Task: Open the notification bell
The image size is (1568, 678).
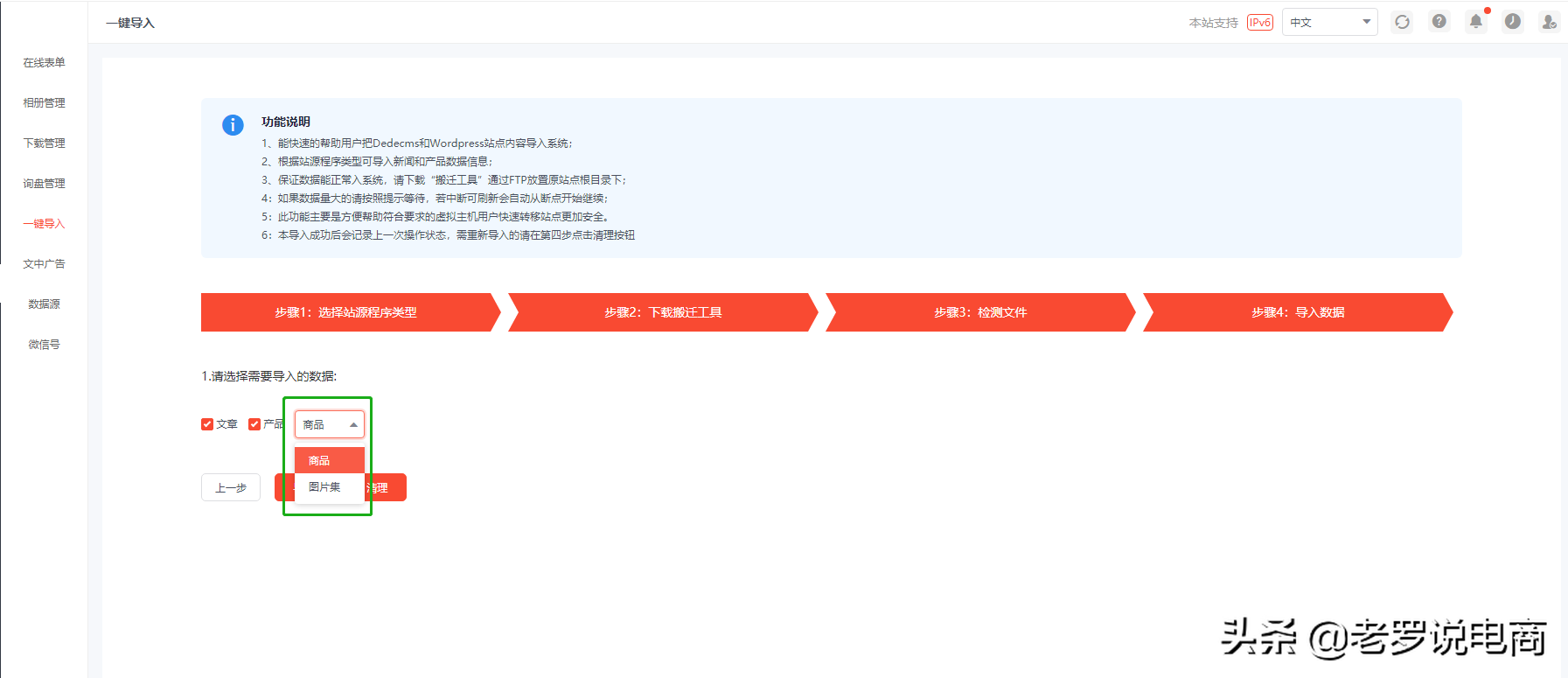Action: pos(1475,22)
